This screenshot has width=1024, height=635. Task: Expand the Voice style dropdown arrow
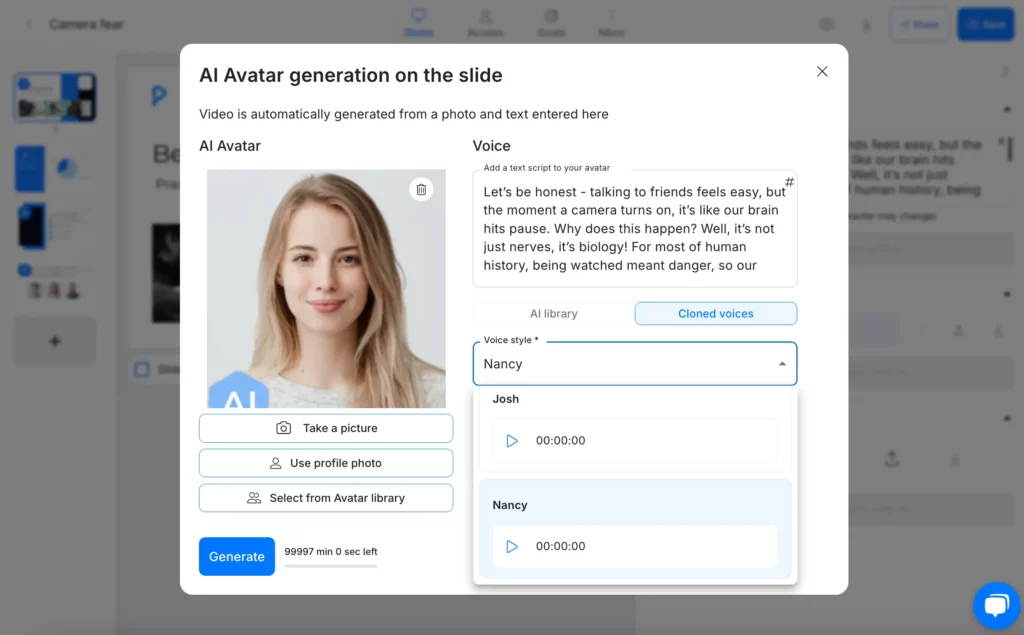click(x=782, y=364)
